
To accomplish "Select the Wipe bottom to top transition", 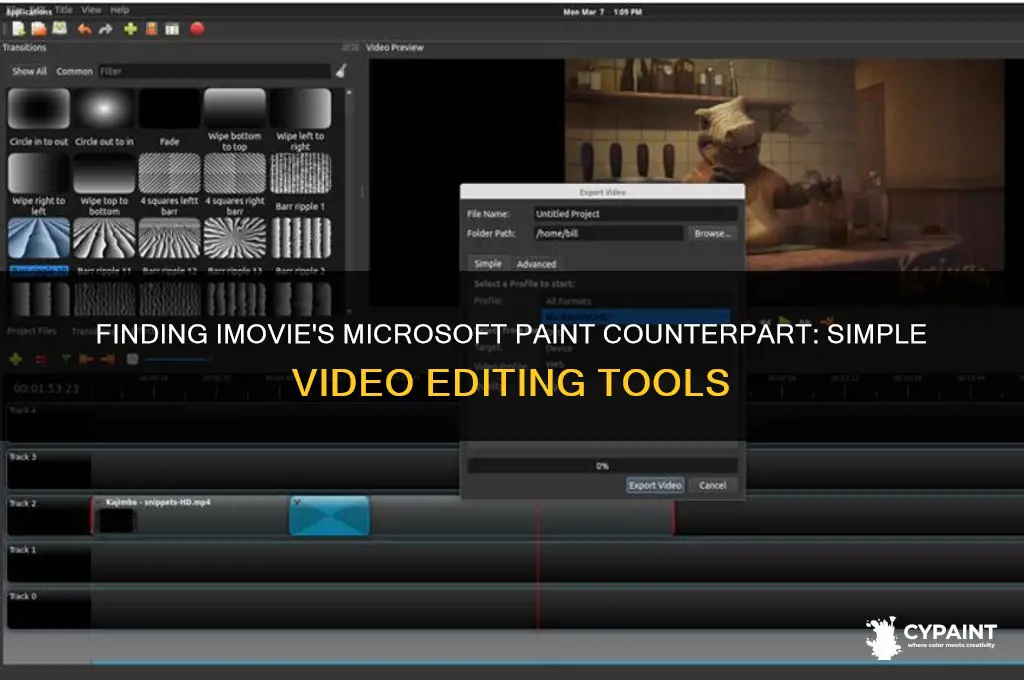I will coord(234,120).
